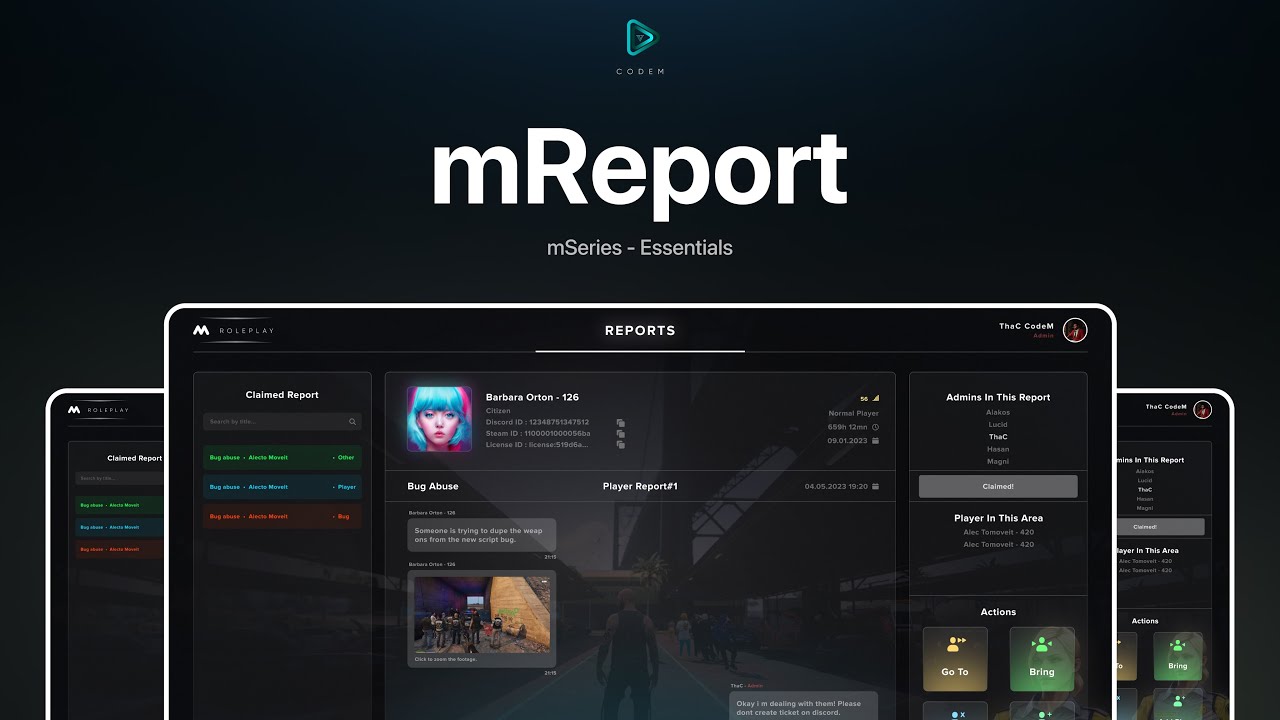1280x720 pixels.
Task: Open the red Bug abuse row in the left window
Action: click(x=120, y=549)
